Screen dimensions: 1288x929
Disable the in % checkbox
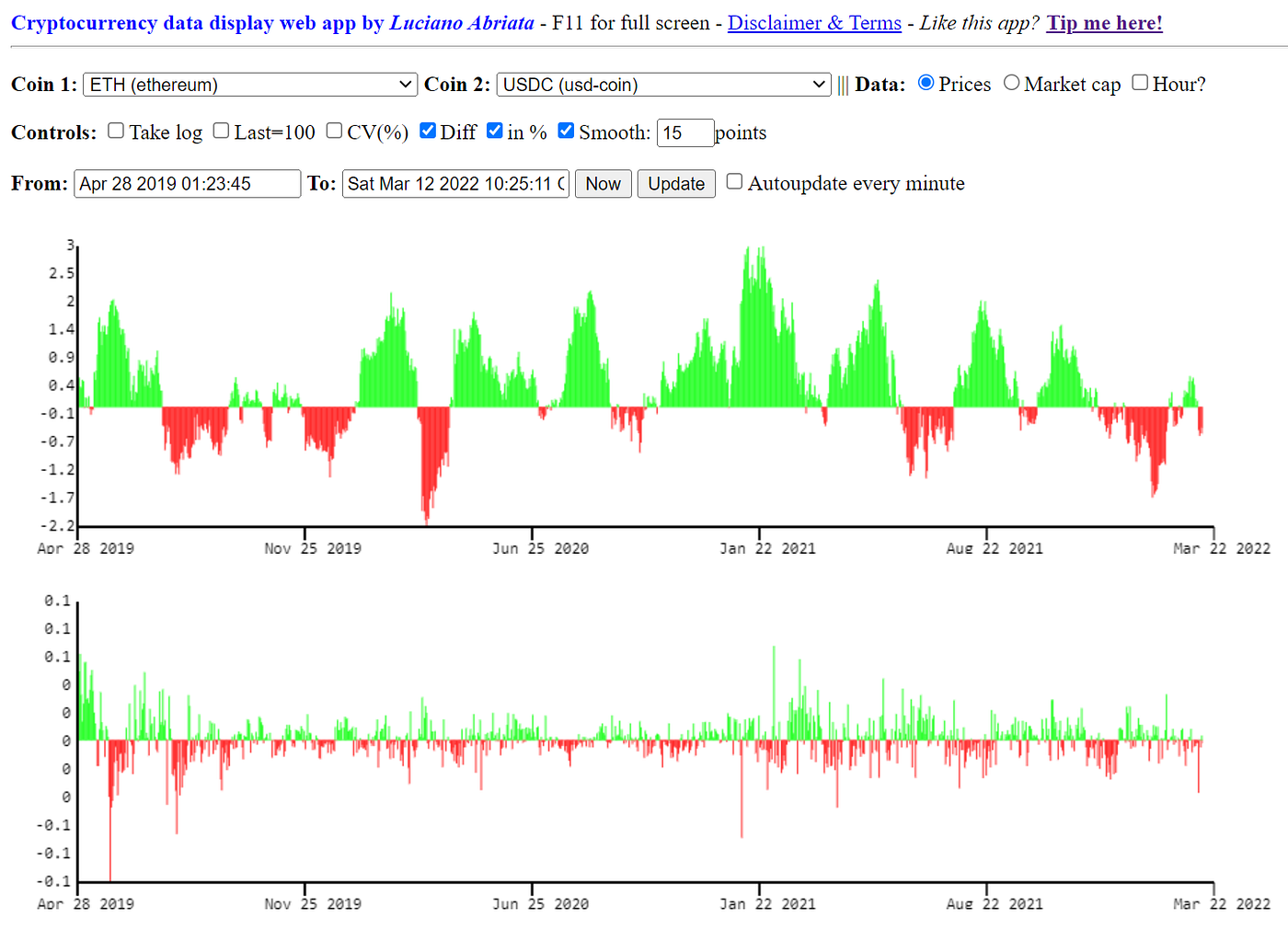coord(495,131)
